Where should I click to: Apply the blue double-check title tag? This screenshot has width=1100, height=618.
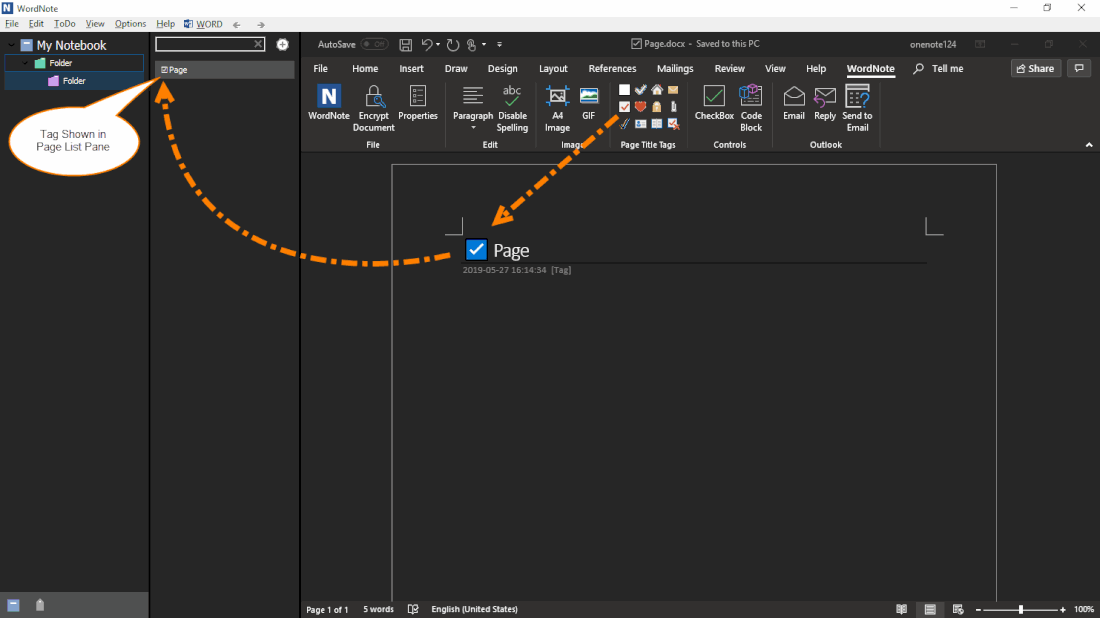pyautogui.click(x=640, y=90)
